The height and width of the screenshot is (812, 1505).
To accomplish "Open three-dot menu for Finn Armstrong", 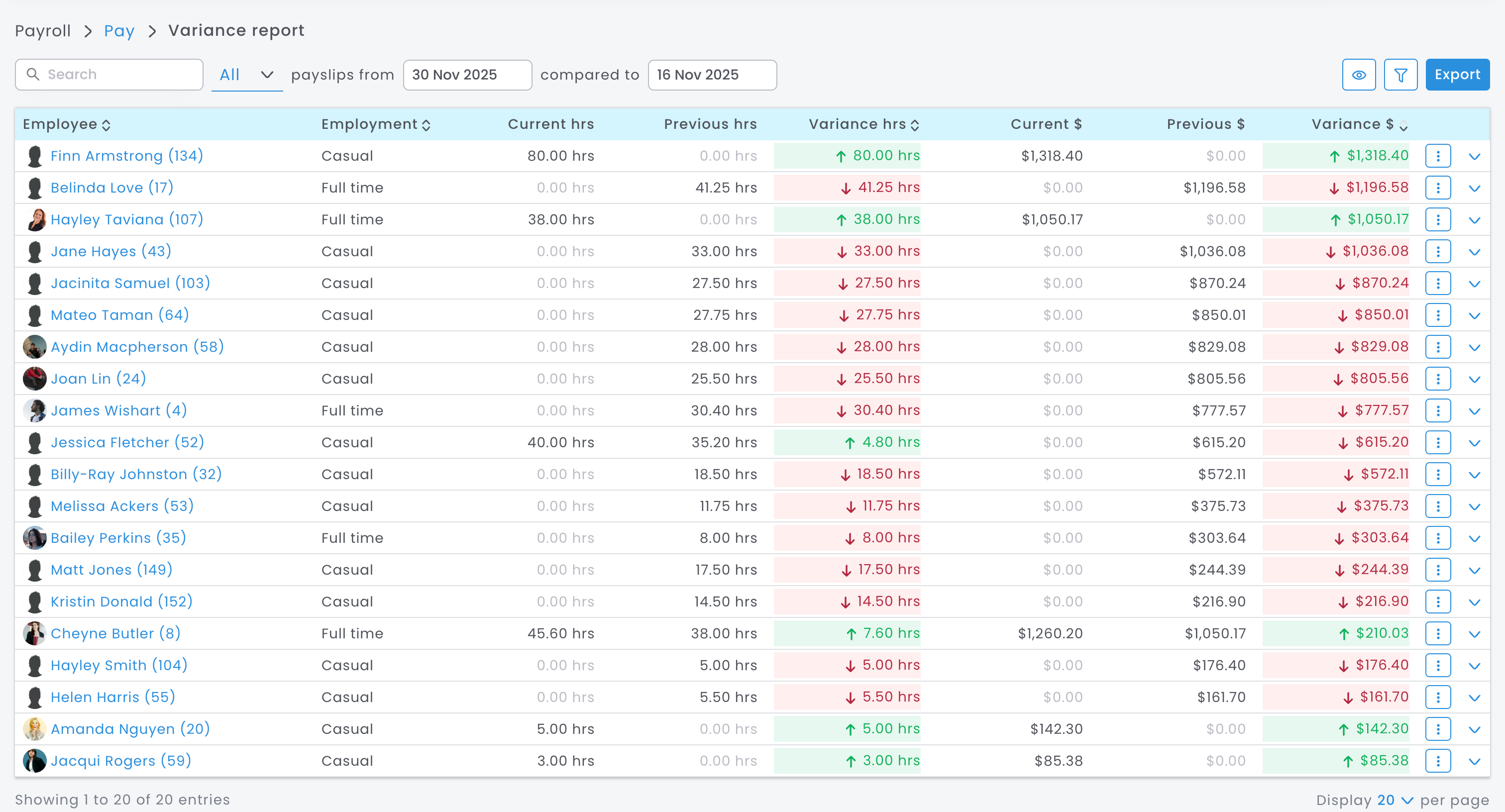I will coord(1437,156).
